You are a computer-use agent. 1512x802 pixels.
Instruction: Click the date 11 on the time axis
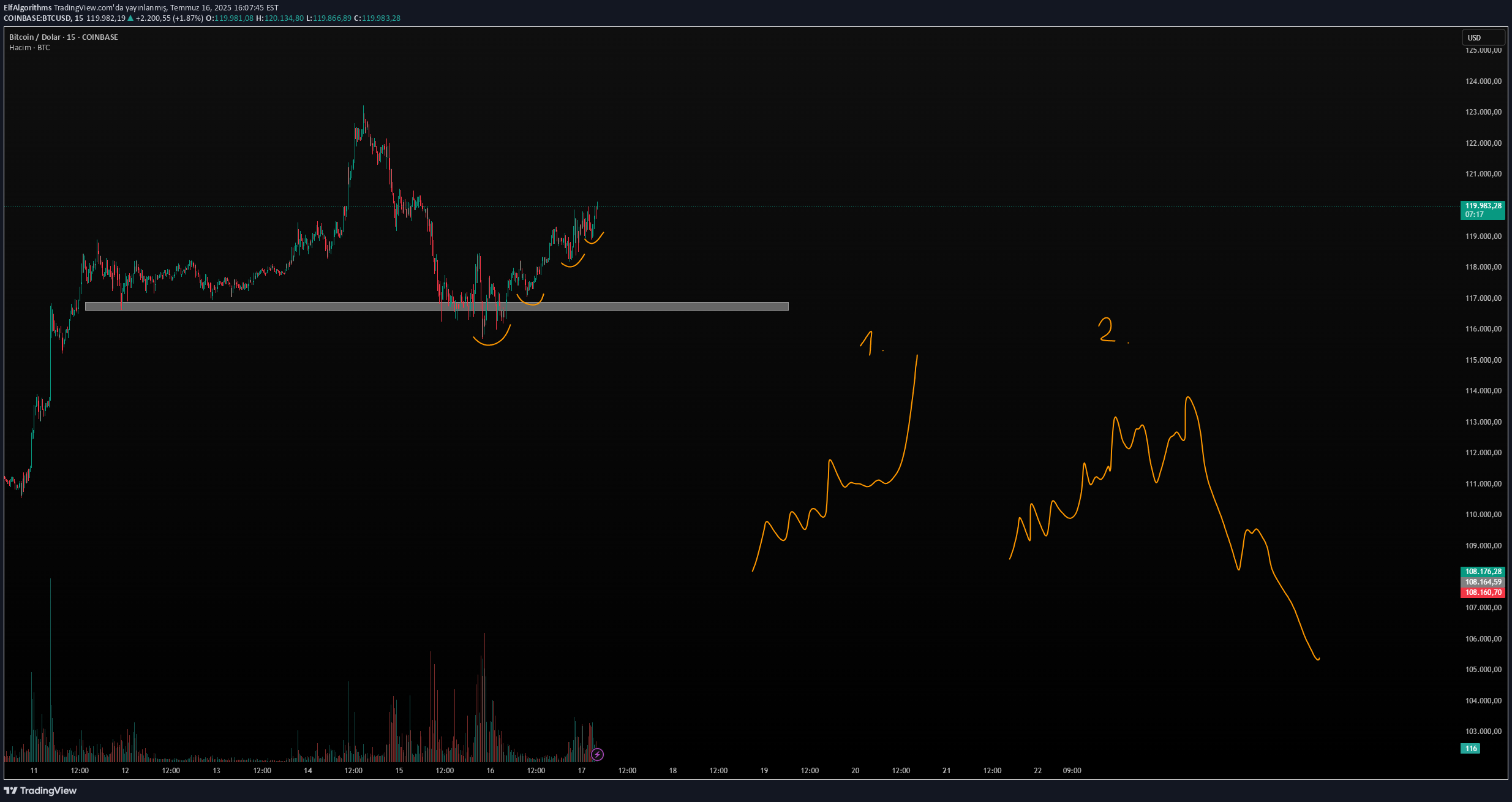pos(34,771)
